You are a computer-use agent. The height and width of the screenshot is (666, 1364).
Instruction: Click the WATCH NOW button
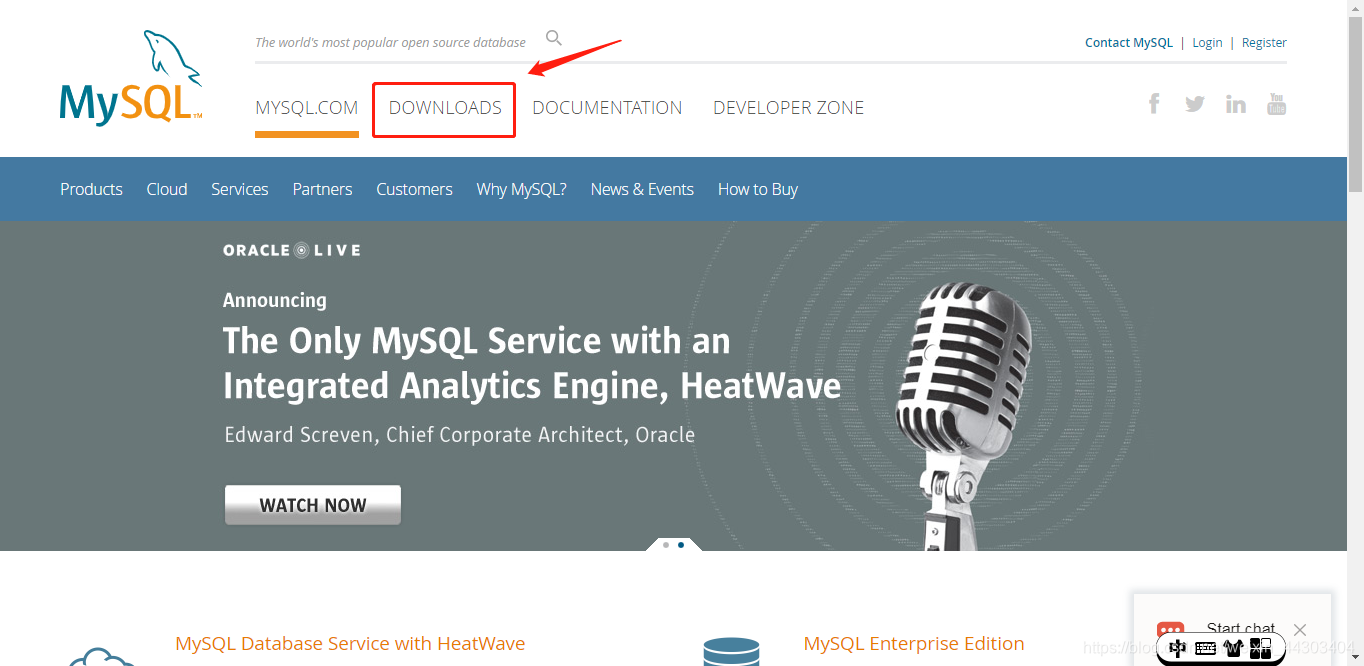point(313,505)
